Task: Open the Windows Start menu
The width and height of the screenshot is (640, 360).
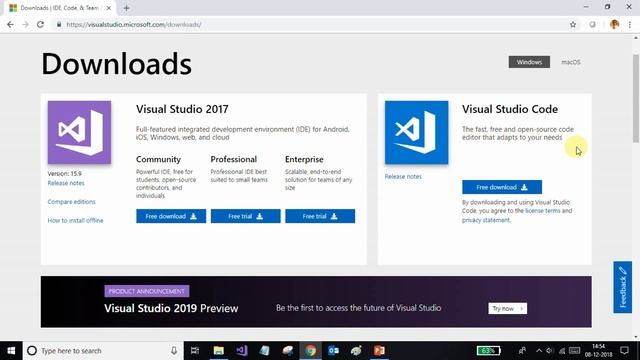Action: click(x=11, y=351)
